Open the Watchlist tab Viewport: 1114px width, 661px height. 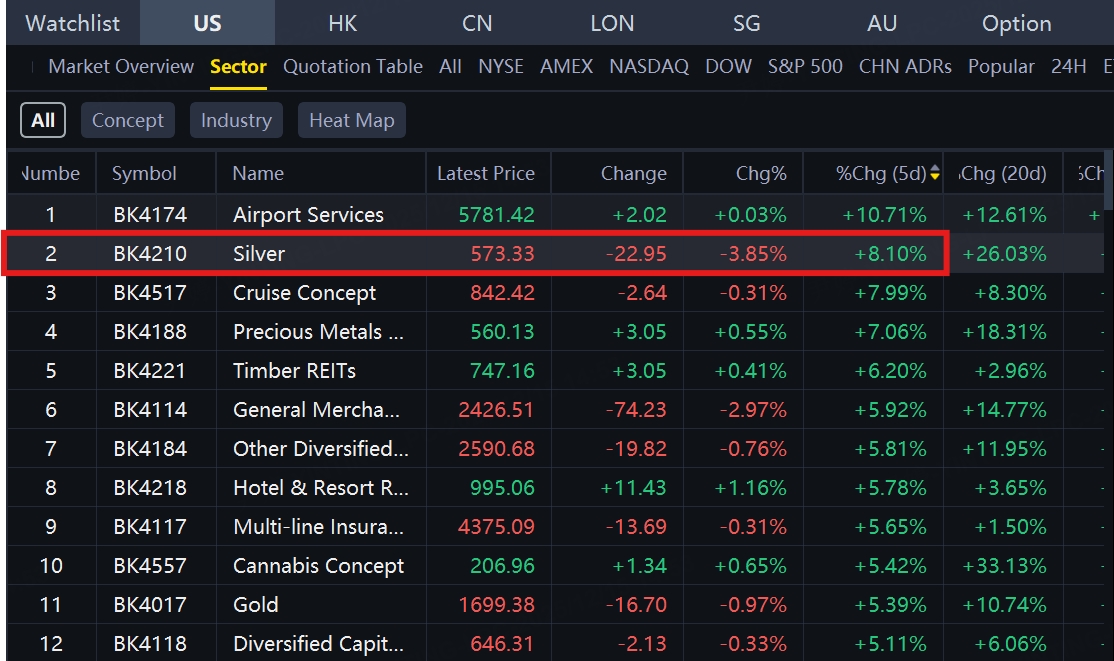72,23
